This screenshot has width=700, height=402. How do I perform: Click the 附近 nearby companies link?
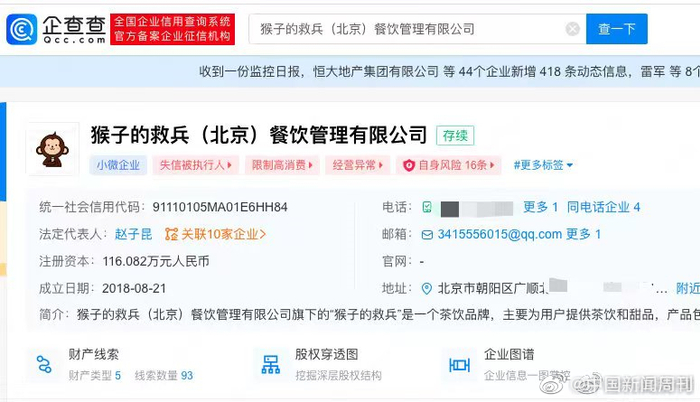pos(688,289)
